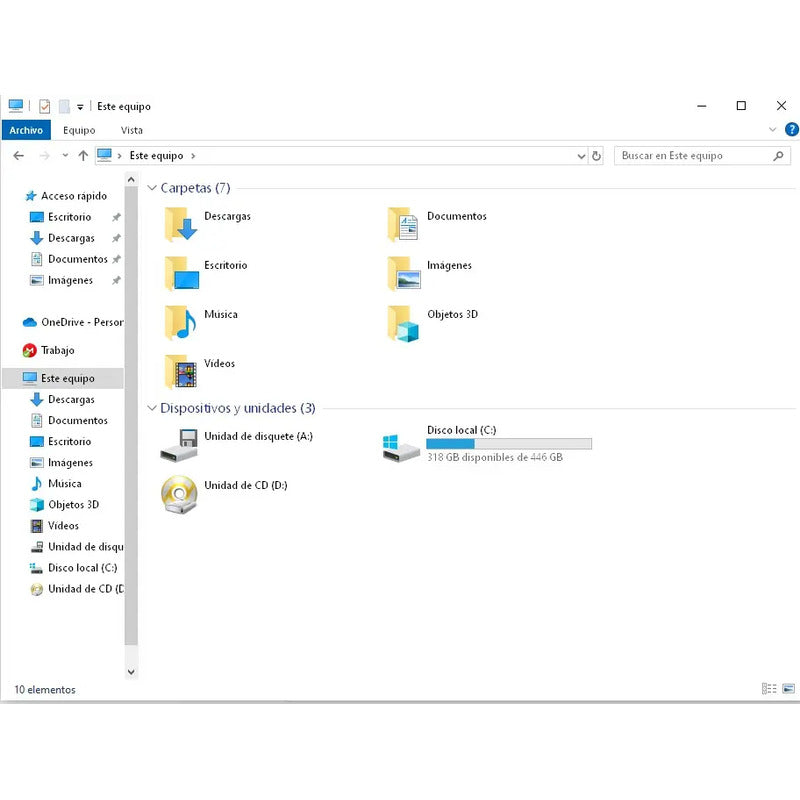Select Escritorio under Este equipo in sidebar

click(x=70, y=441)
